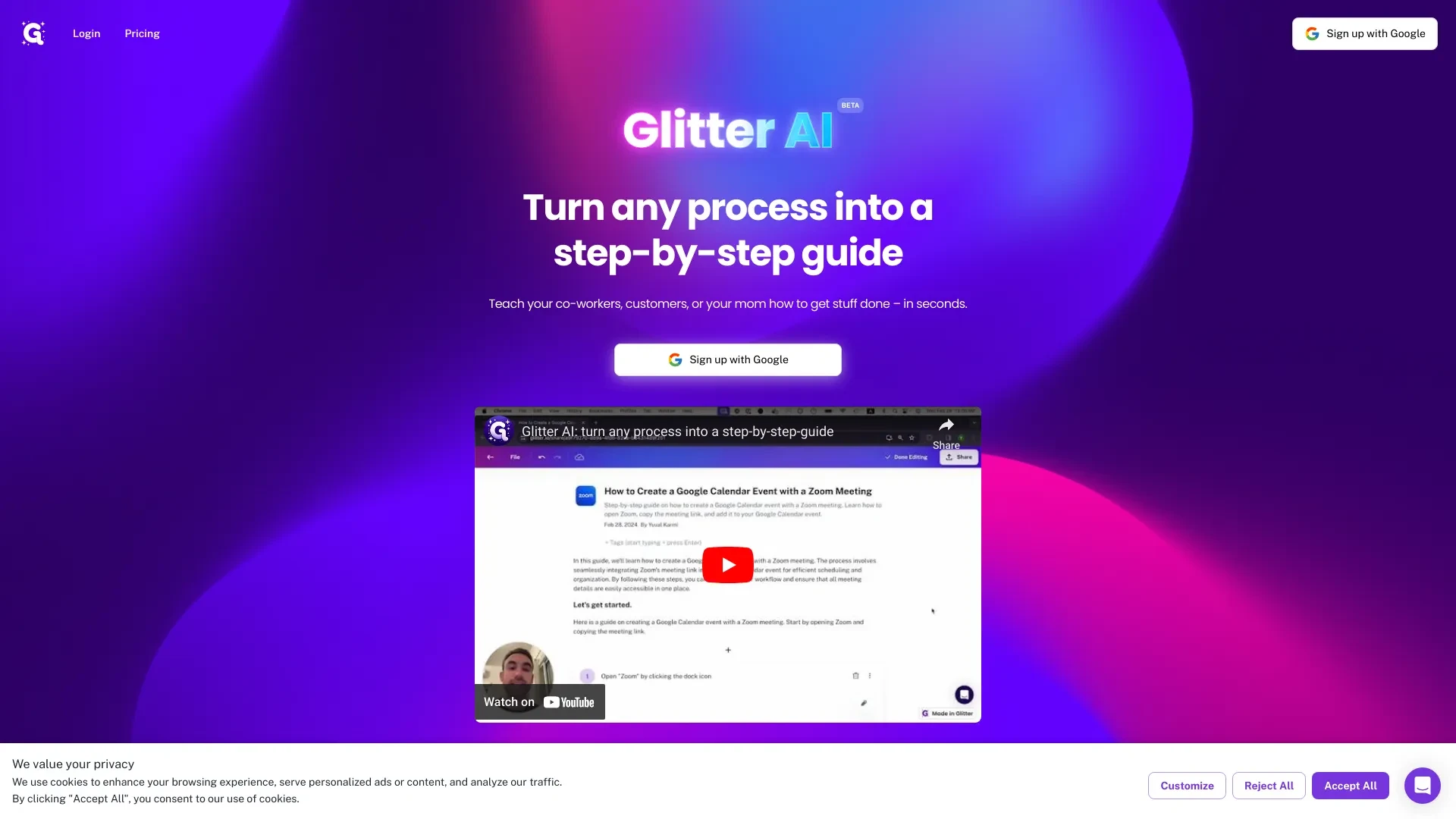
Task: Click the Google icon in top-right Sign up
Action: pos(1311,33)
